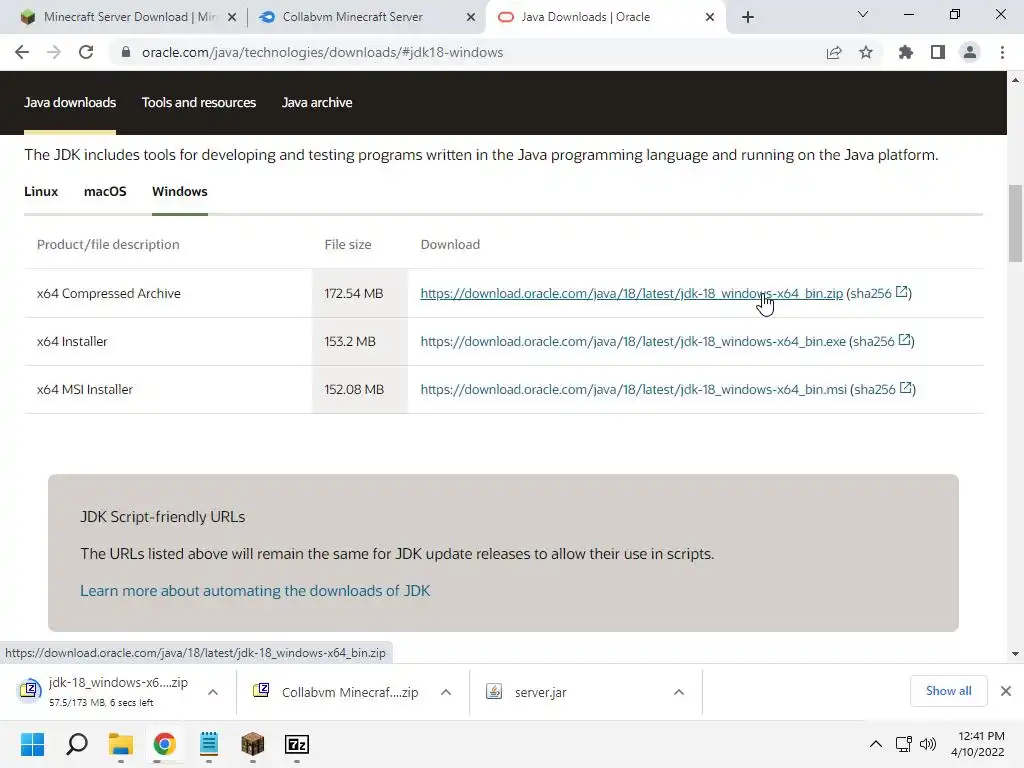Viewport: 1024px width, 768px height.
Task: Click the page vertical scrollbar thumb
Action: 1015,223
